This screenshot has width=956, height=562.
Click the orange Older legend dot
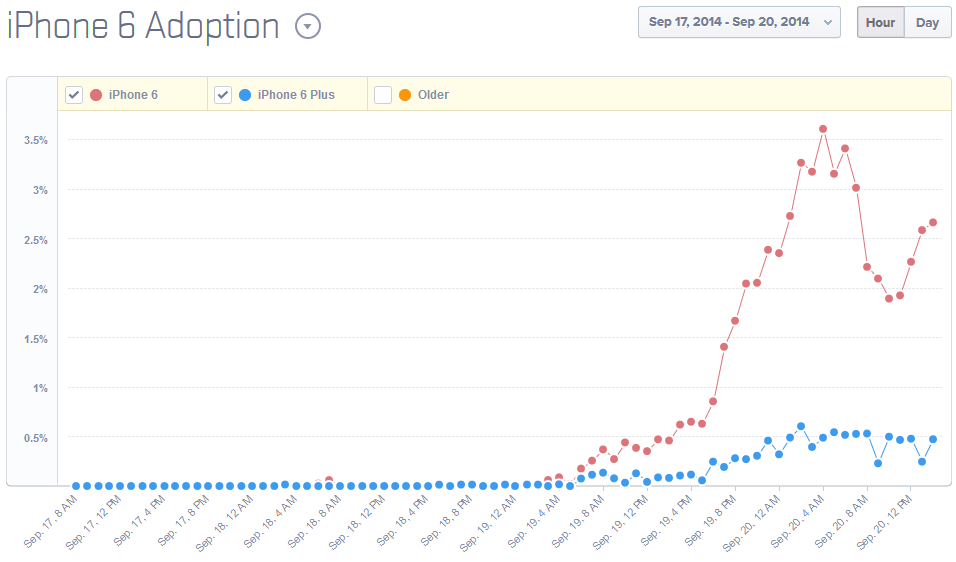click(405, 95)
